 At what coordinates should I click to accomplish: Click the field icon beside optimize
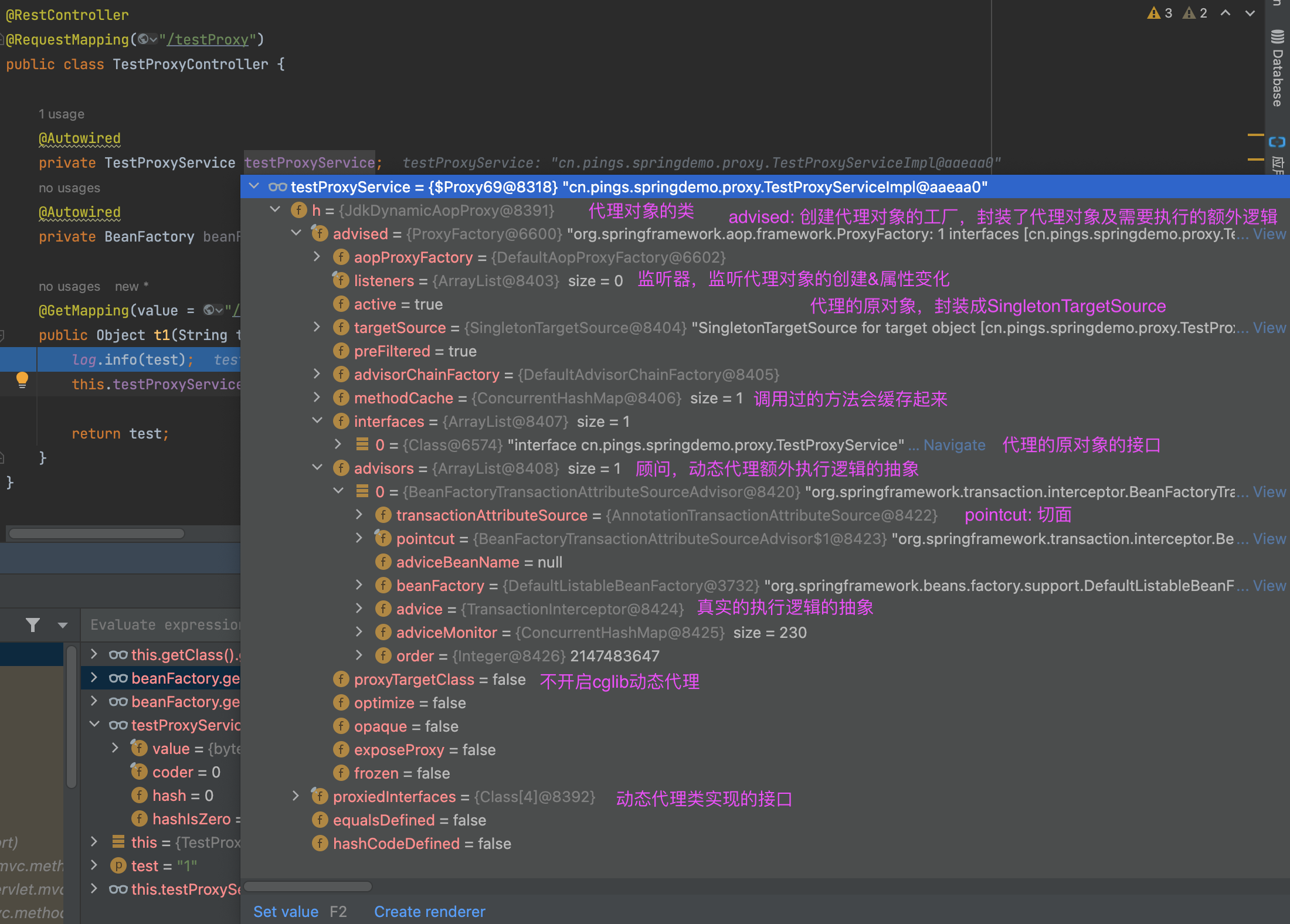point(341,702)
